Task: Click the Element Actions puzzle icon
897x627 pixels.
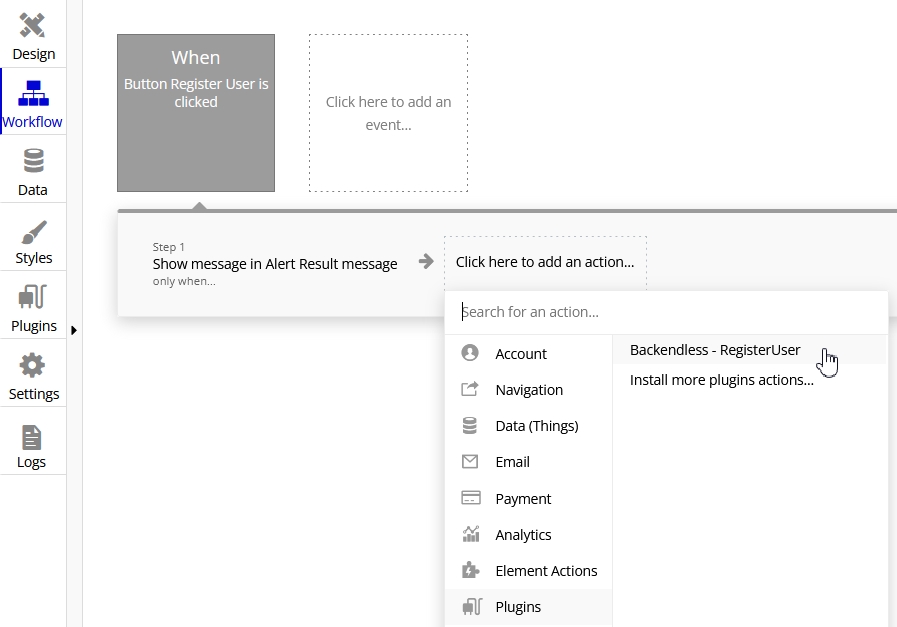Action: pyautogui.click(x=471, y=570)
